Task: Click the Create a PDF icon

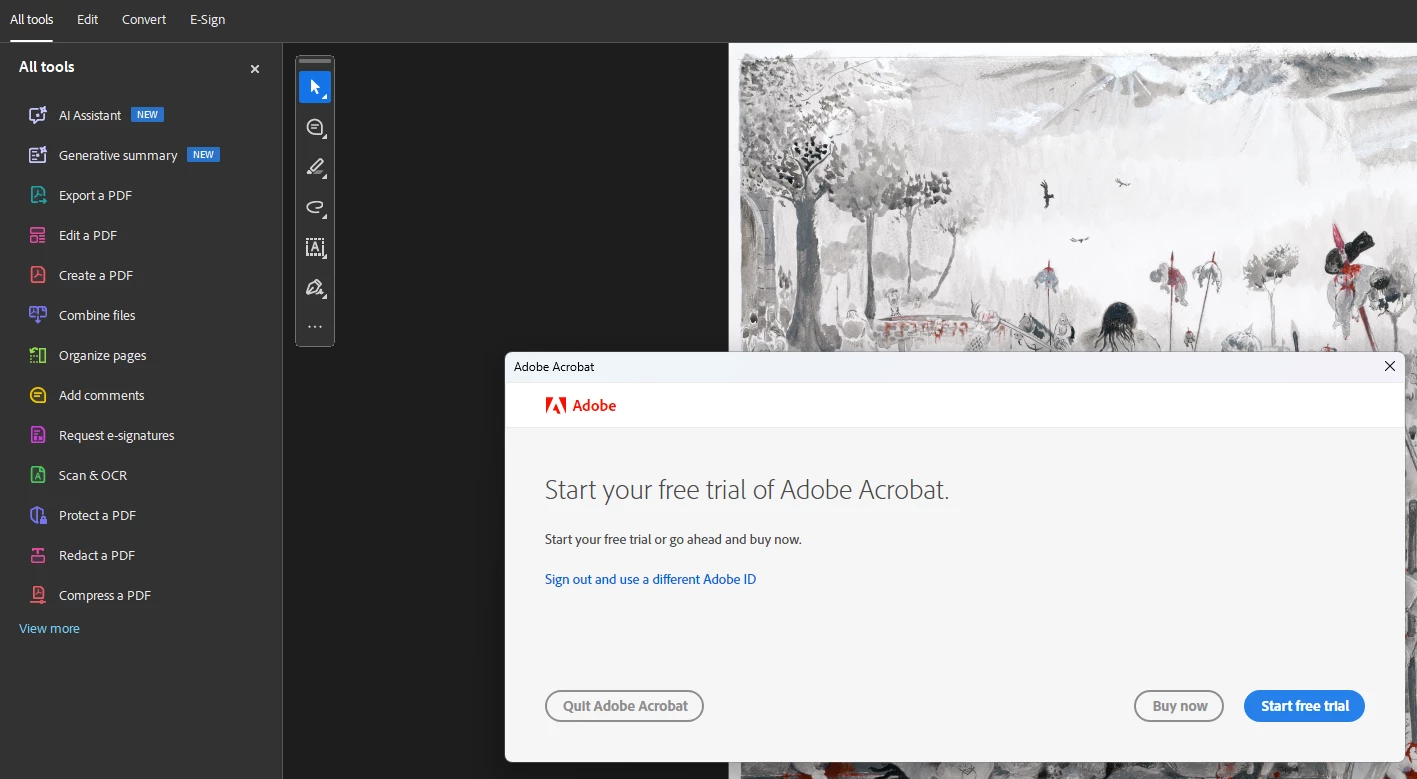Action: pos(38,275)
